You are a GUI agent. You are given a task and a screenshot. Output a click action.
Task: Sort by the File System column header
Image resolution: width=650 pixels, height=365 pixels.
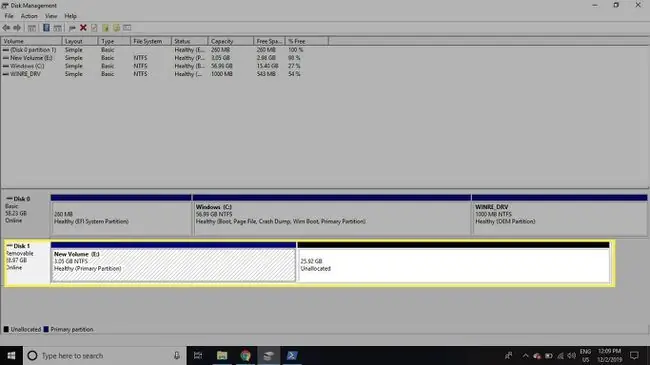click(x=150, y=41)
